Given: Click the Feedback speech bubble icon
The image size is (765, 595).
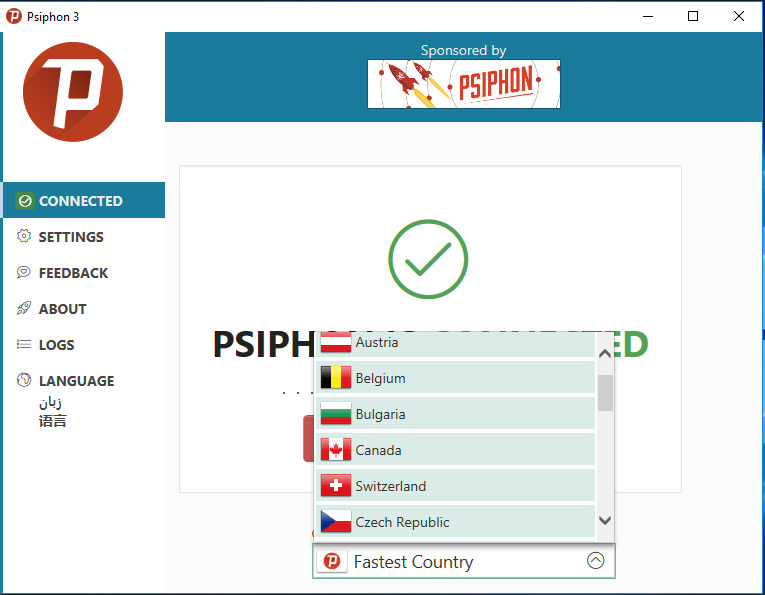Looking at the screenshot, I should coord(23,272).
